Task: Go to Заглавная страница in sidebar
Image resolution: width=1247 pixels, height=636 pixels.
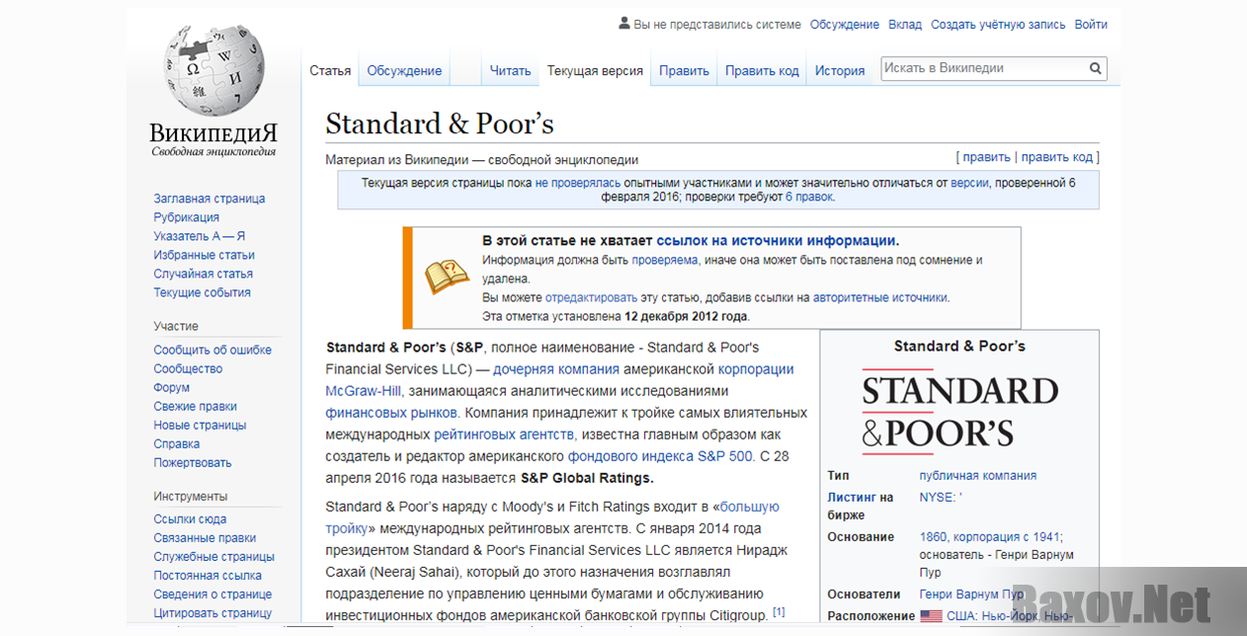Action: (209, 199)
